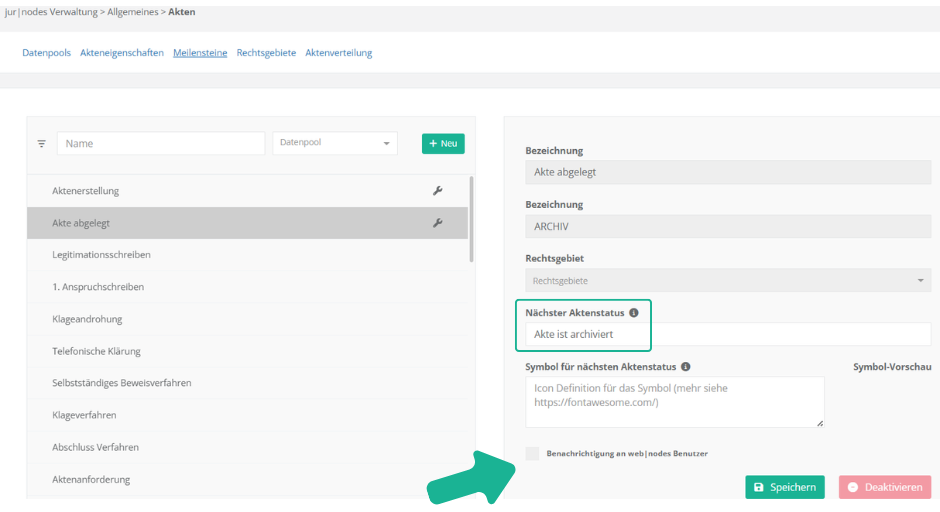Click info icon beside Symbol für nächsten Aktenstatus
The height and width of the screenshot is (512, 940).
click(685, 367)
